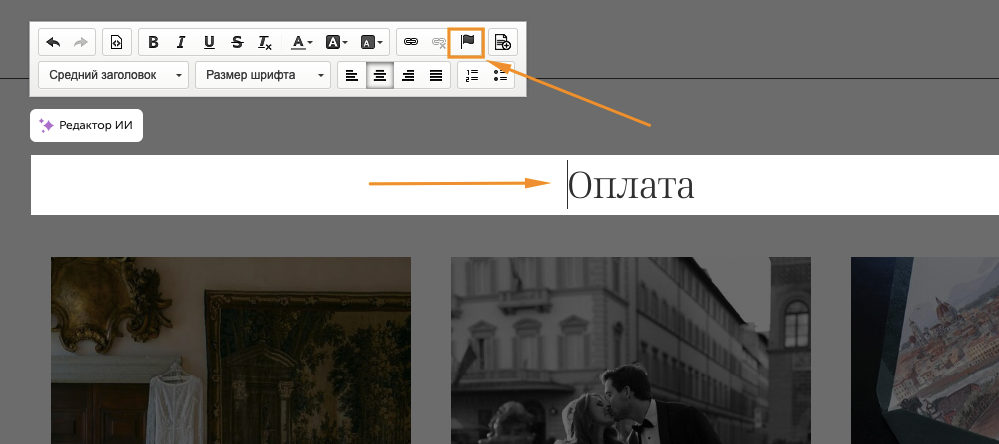The width and height of the screenshot is (999, 444).
Task: Click into the Оплата heading text
Action: point(630,185)
